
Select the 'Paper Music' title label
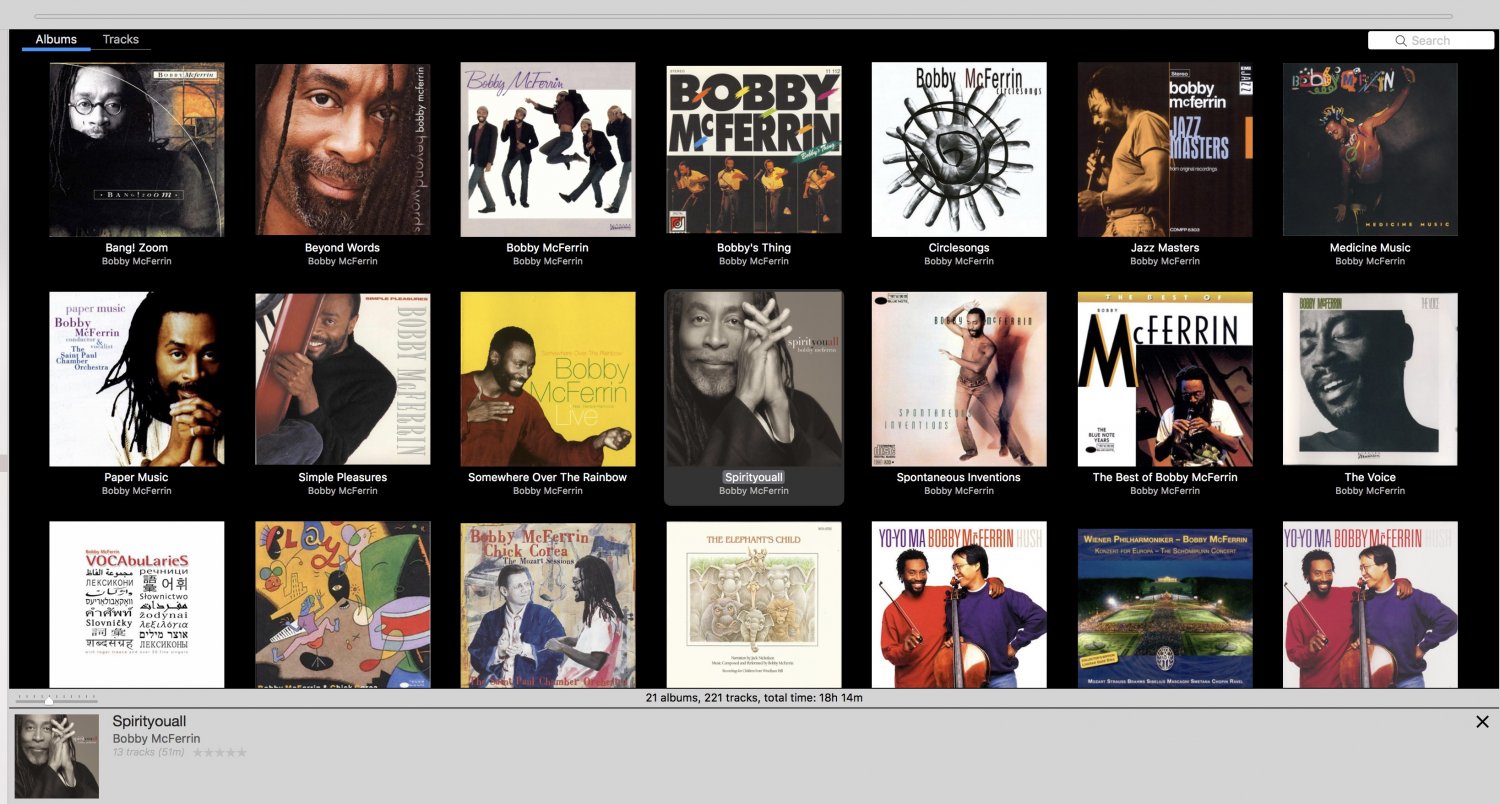click(x=137, y=477)
